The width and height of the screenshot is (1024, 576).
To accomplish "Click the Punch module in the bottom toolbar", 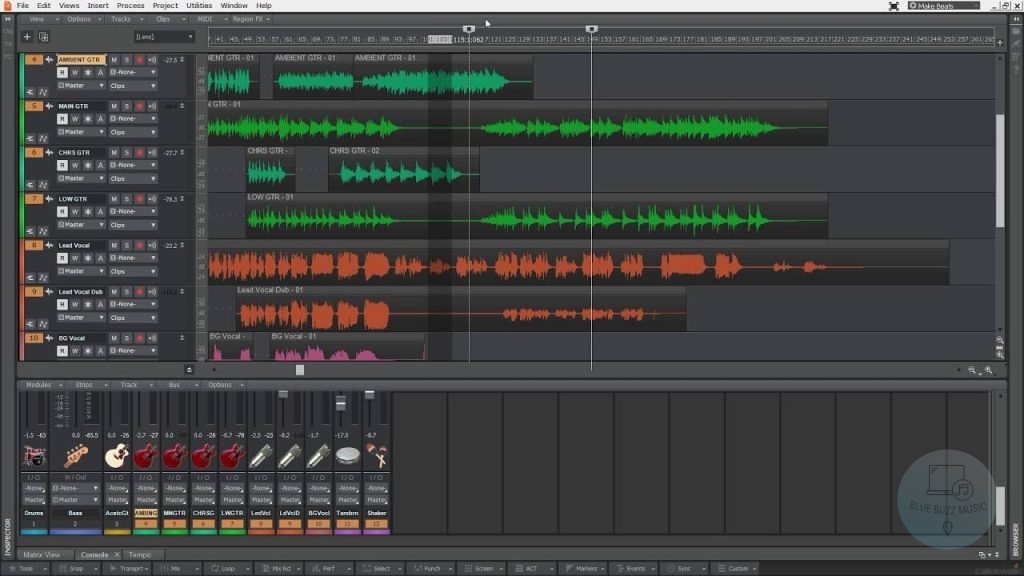I will tap(431, 568).
